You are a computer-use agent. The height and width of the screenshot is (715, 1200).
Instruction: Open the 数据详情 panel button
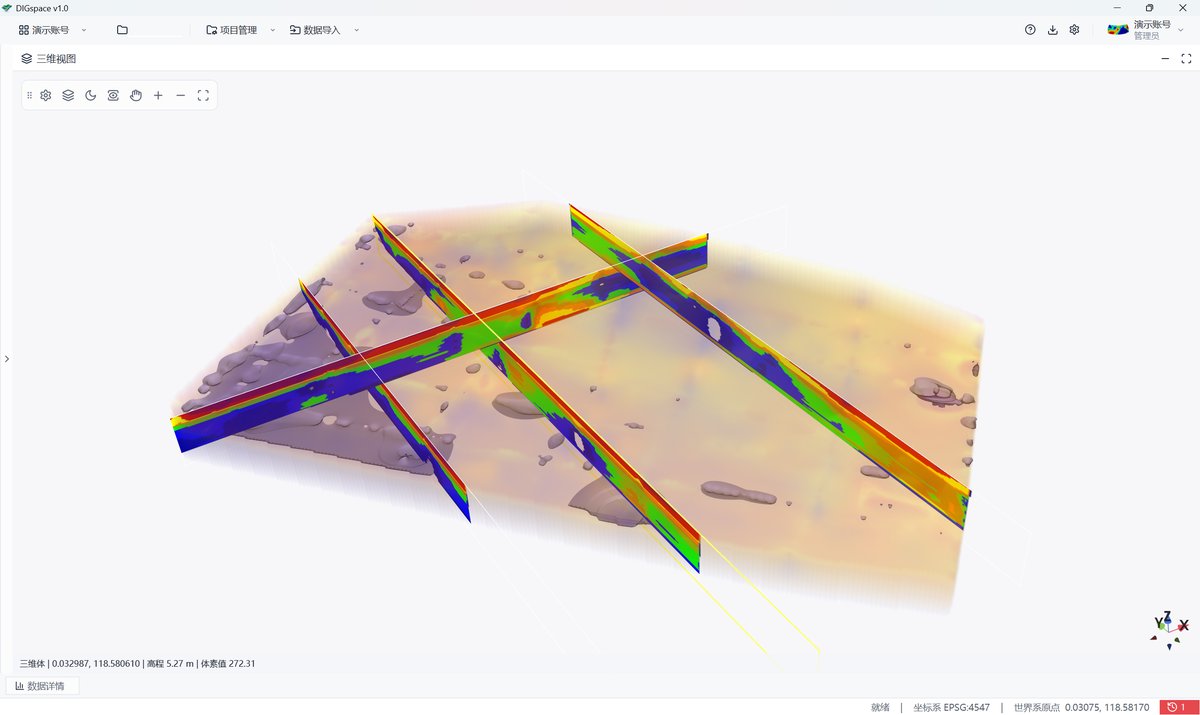pos(41,686)
